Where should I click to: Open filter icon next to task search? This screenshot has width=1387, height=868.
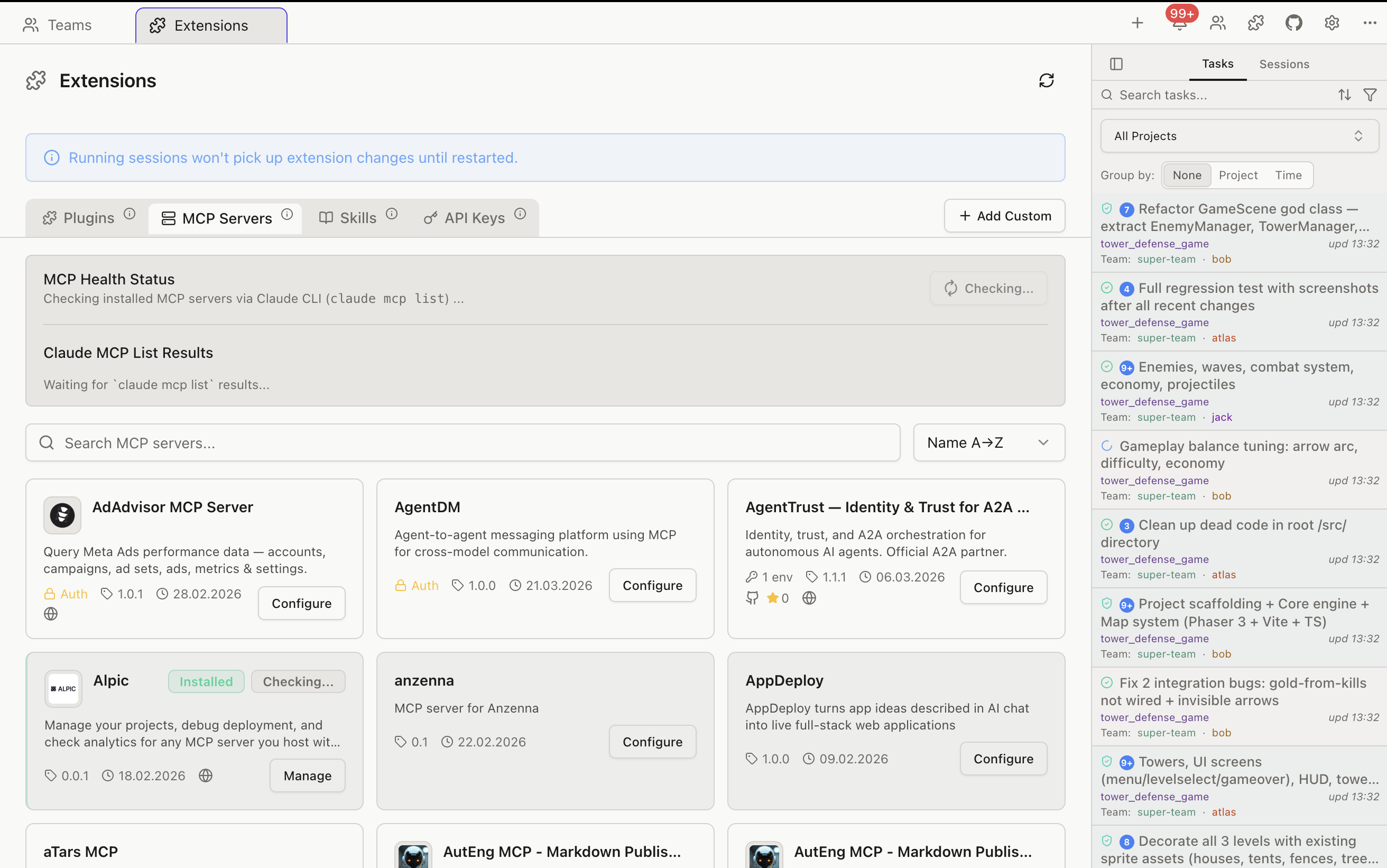pyautogui.click(x=1371, y=94)
